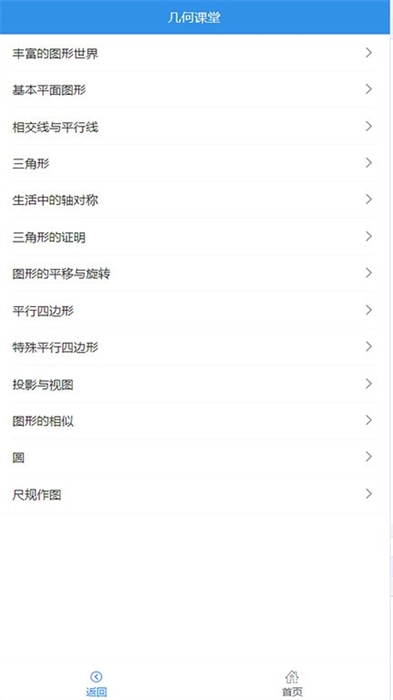Open the 尺规作图 chapter entry
The height and width of the screenshot is (700, 393).
tap(194, 495)
